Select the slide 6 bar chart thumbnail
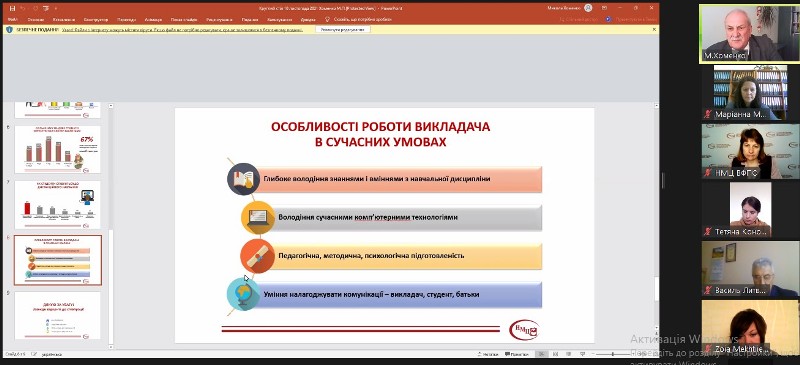This screenshot has height=365, width=800. click(58, 149)
